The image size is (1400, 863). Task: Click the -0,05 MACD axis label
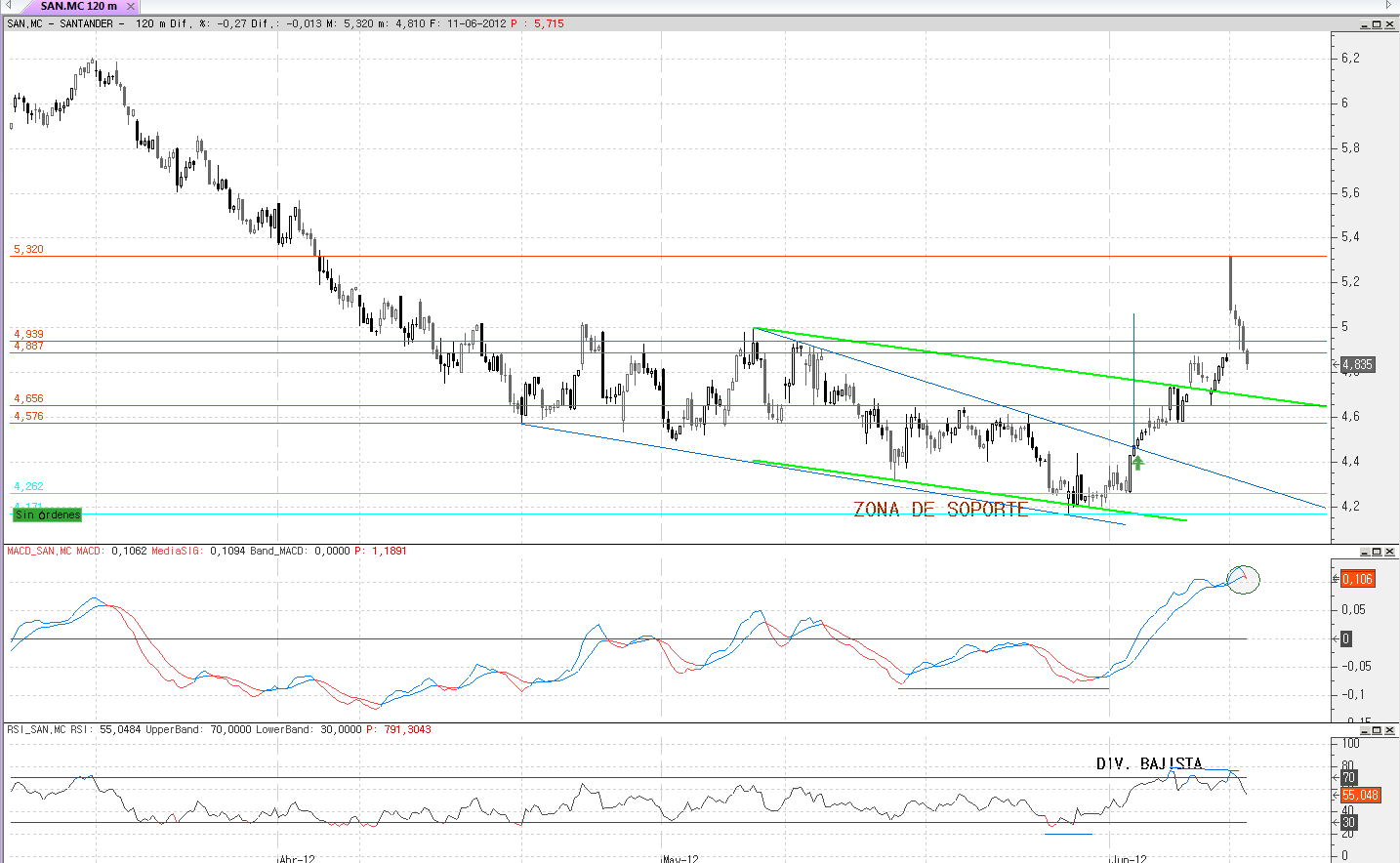click(1355, 666)
